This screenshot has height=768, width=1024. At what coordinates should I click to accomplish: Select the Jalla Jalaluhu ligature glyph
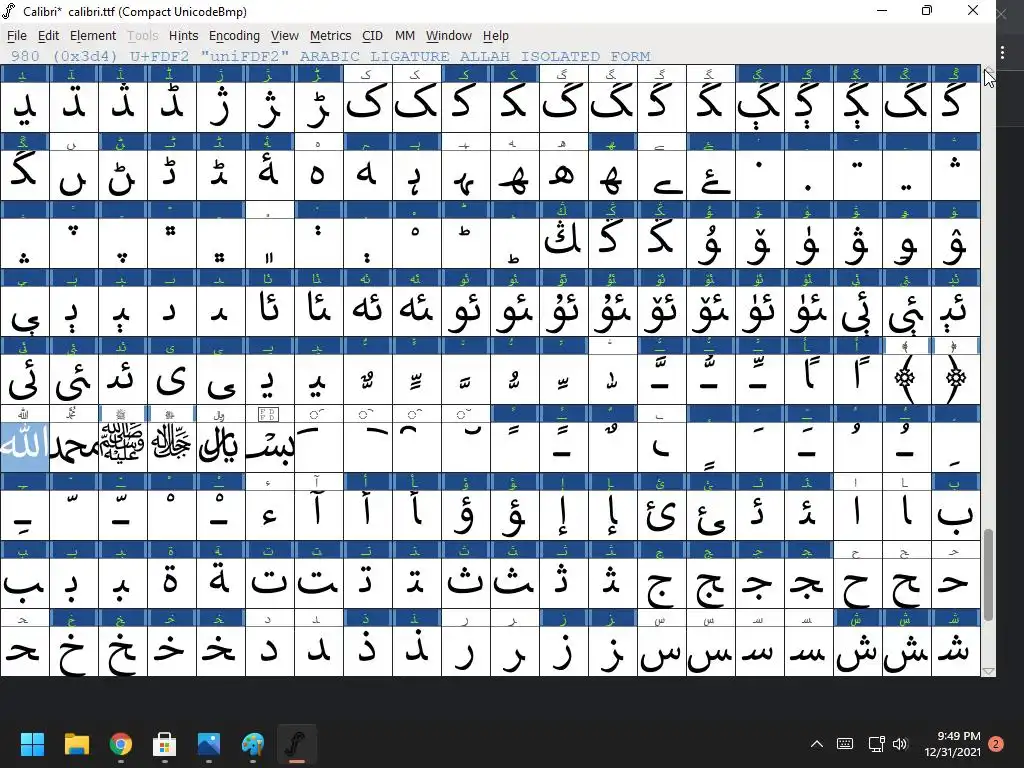coord(172,447)
